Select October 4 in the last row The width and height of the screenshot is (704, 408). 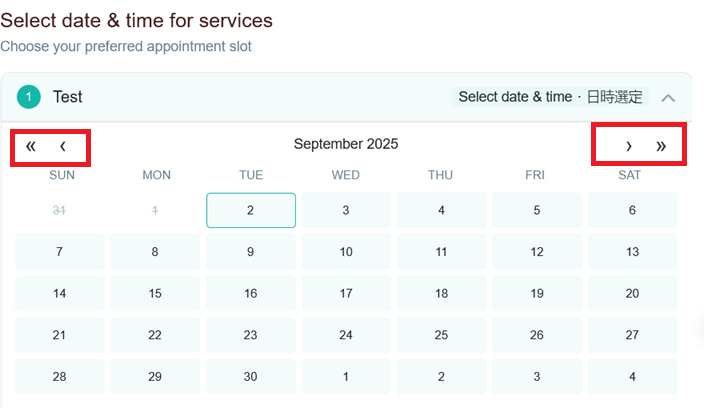coord(632,377)
